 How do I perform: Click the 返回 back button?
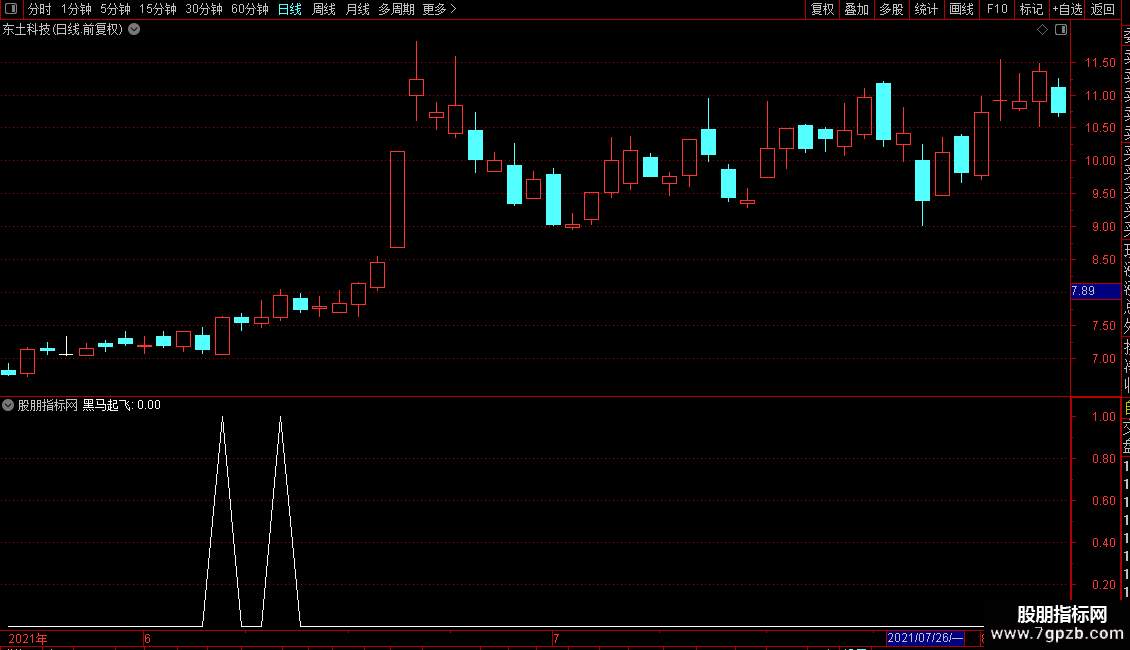(1103, 9)
